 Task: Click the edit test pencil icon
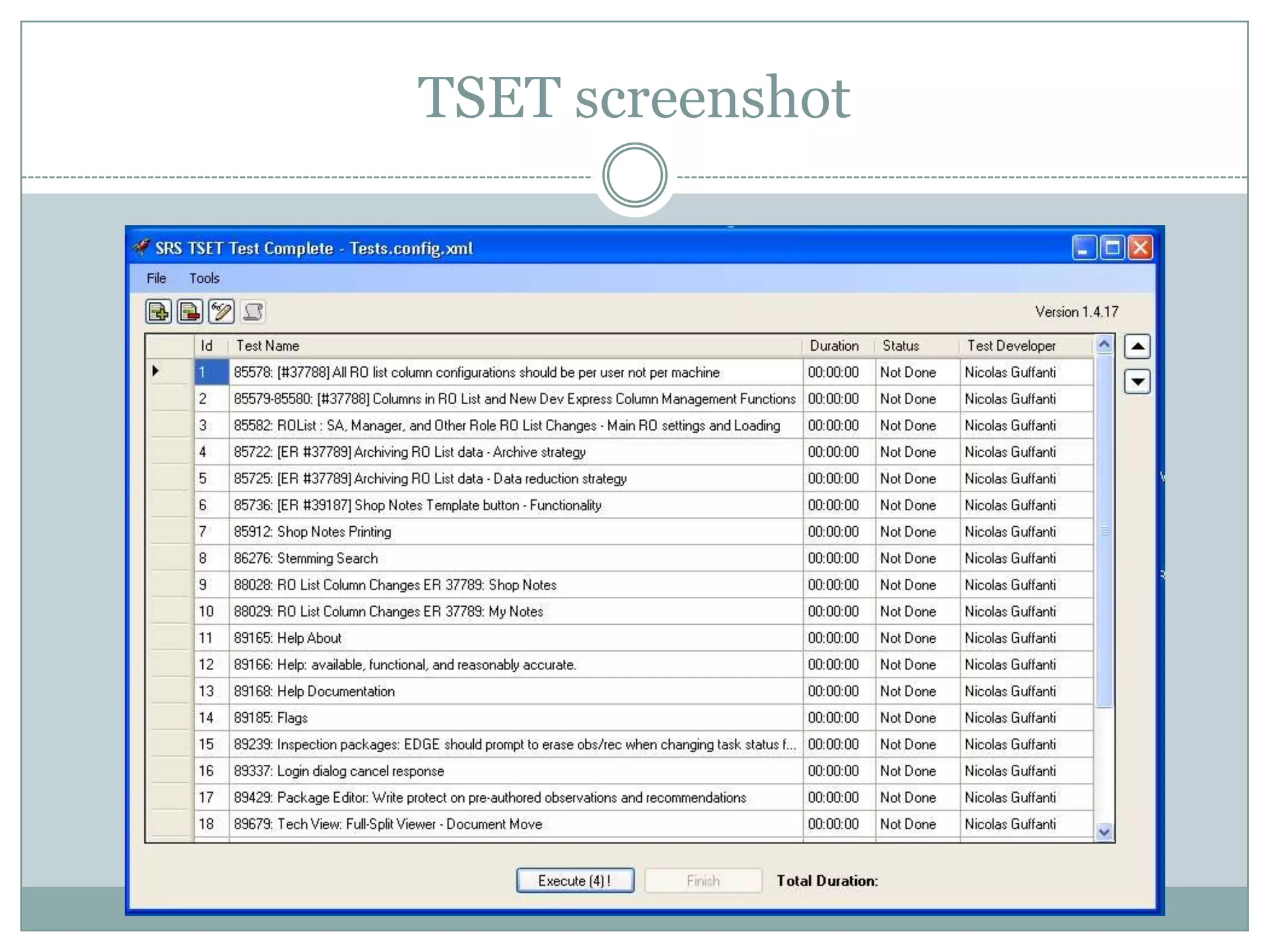(221, 311)
